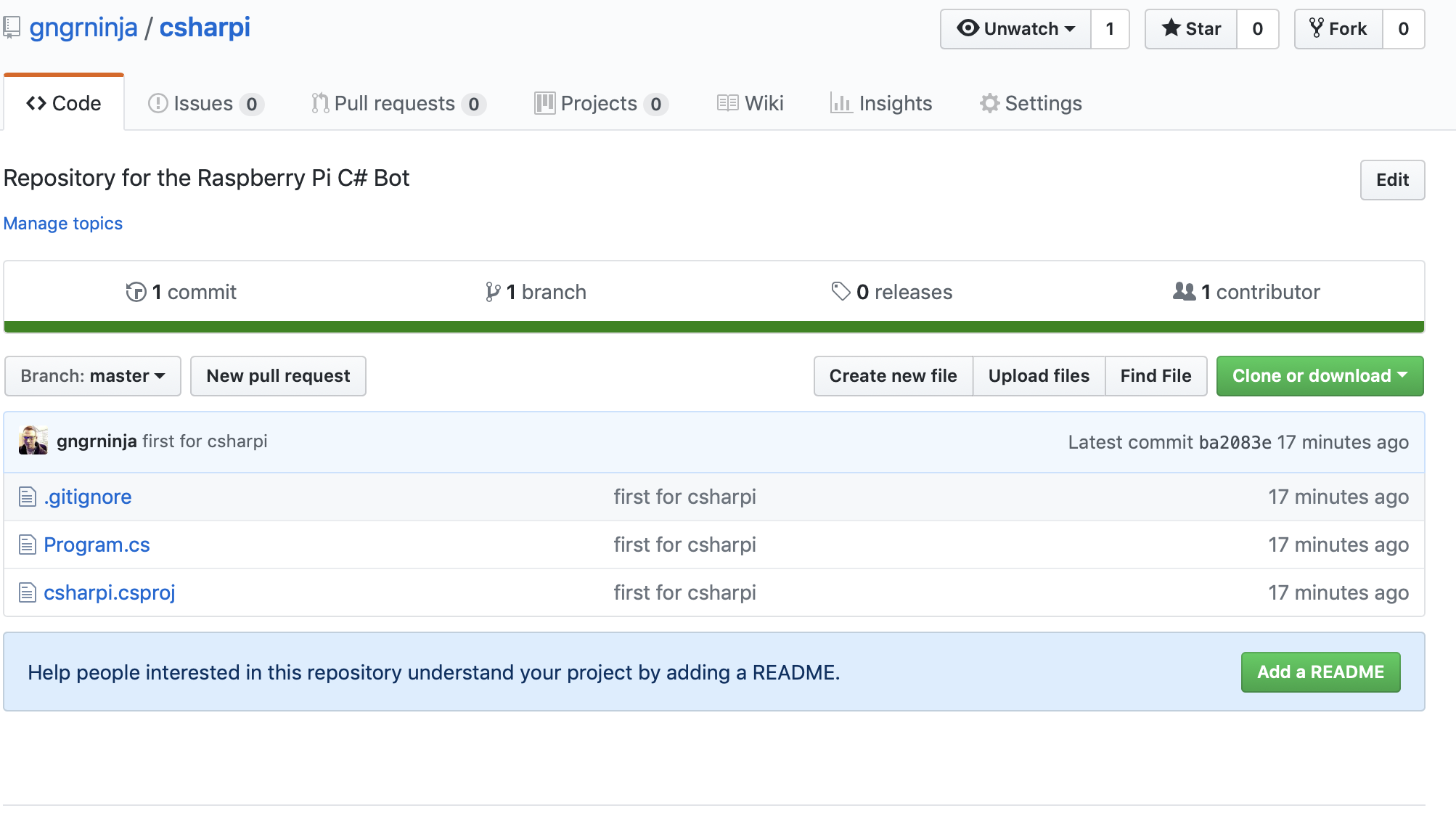1456x832 pixels.
Task: Click the Manage topics link
Action: (x=63, y=224)
